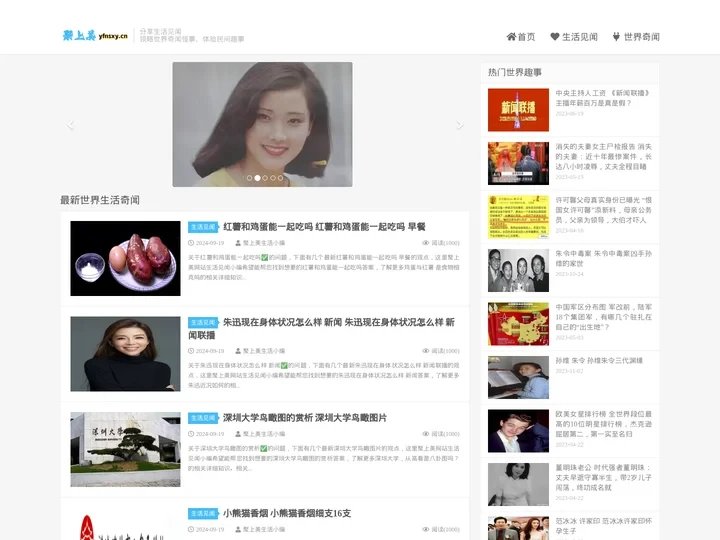Viewport: 720px width, 540px height.
Task: Click 生活见闻 tag on 小熊猫香烟 article
Action: click(203, 513)
